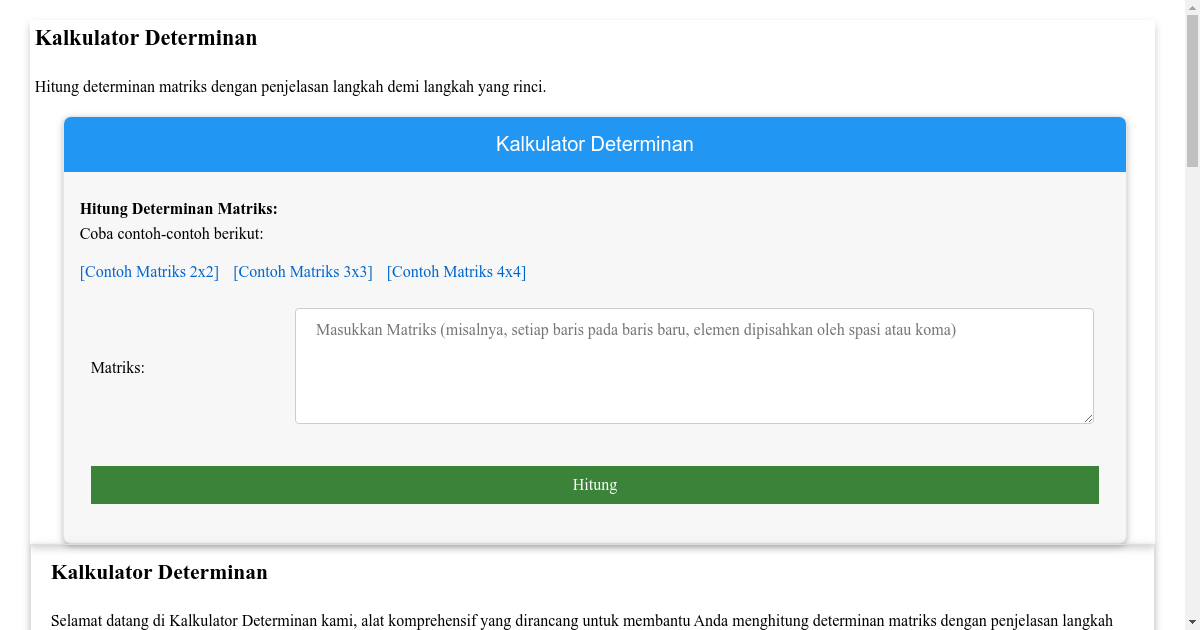
Task: Click the Contoh Matriks 2x2 example link
Action: pos(149,271)
